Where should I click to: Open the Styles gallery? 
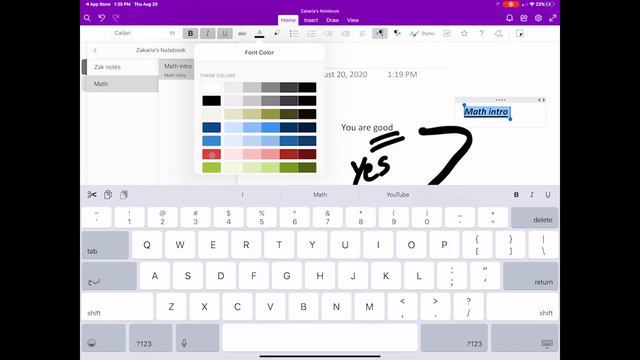422,33
